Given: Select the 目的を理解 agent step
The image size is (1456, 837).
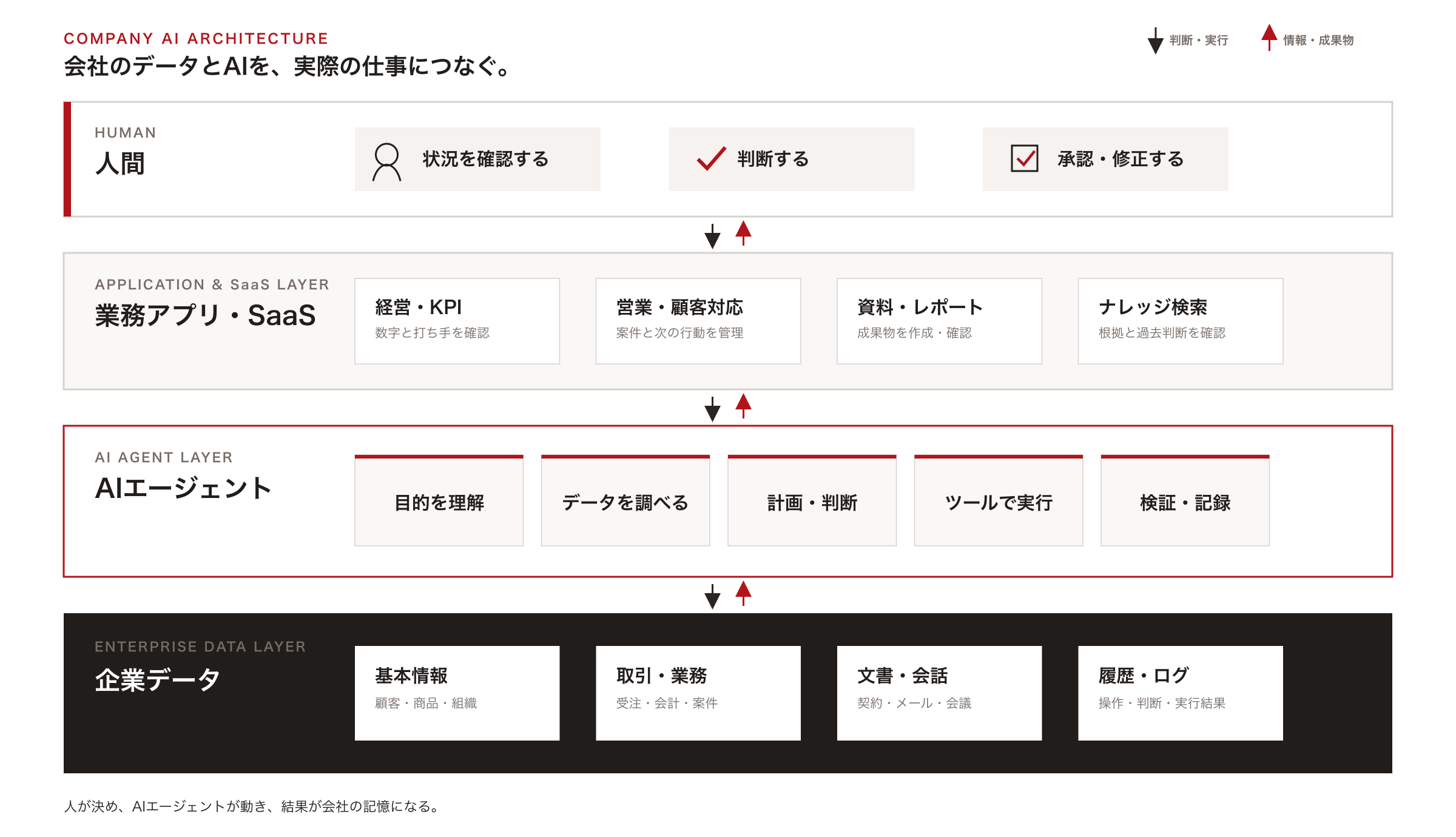Looking at the screenshot, I should pyautogui.click(x=439, y=501).
